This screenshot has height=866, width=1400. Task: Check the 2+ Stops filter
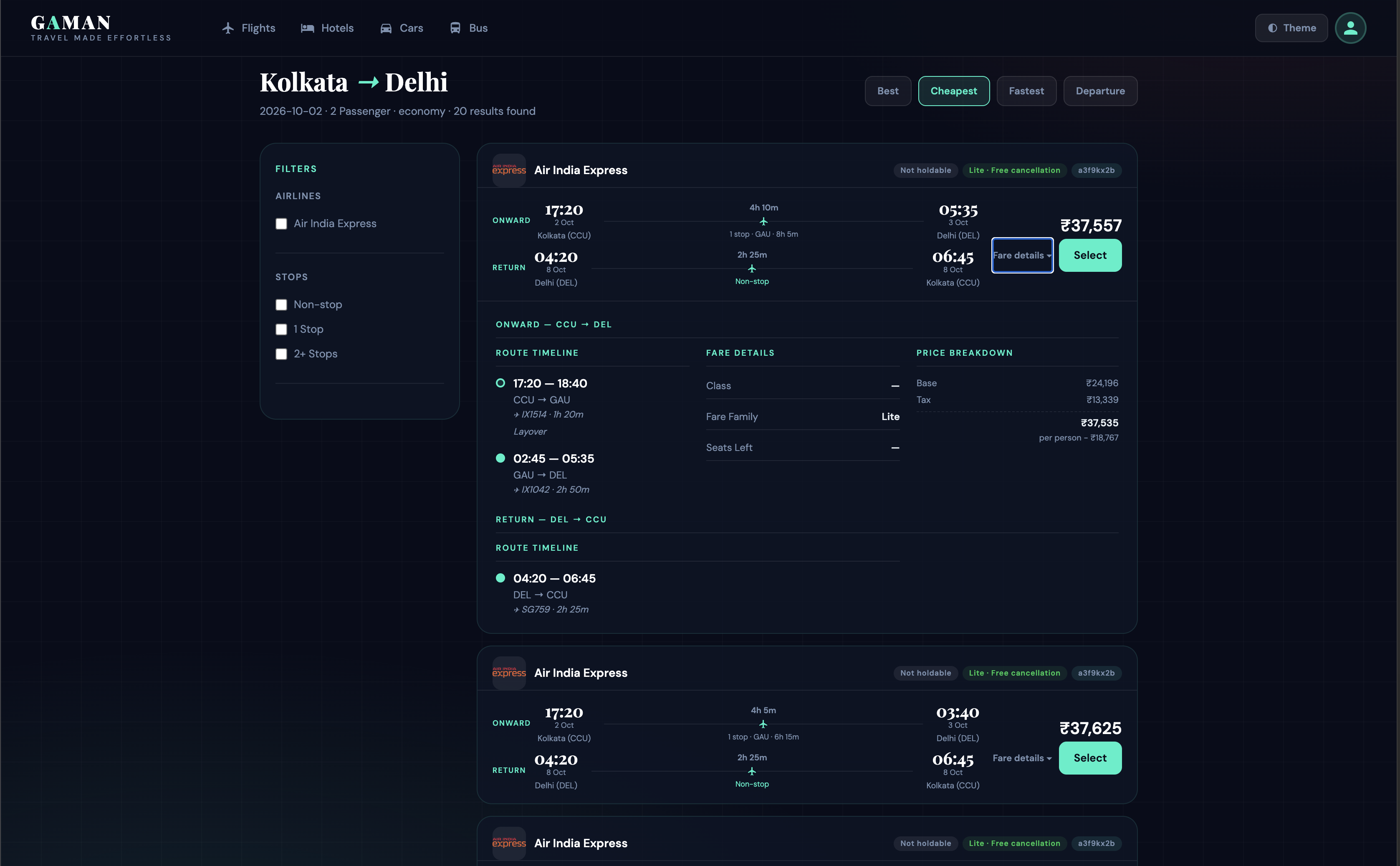pos(281,354)
